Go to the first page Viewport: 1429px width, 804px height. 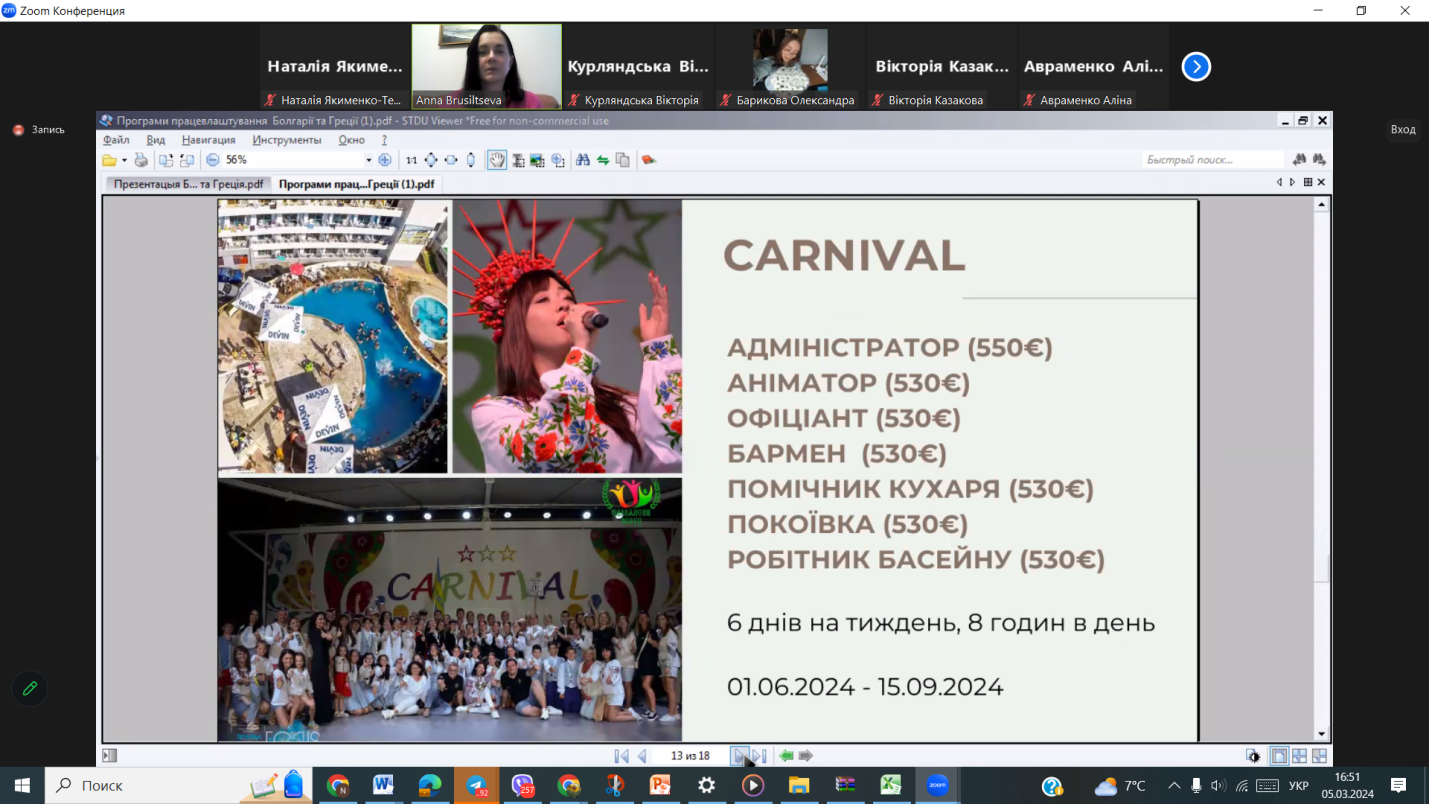pos(621,756)
